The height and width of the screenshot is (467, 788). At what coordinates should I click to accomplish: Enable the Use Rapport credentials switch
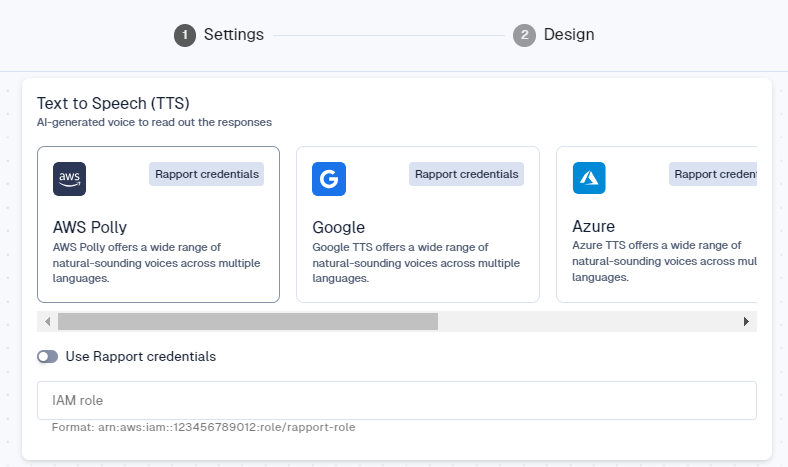click(47, 357)
